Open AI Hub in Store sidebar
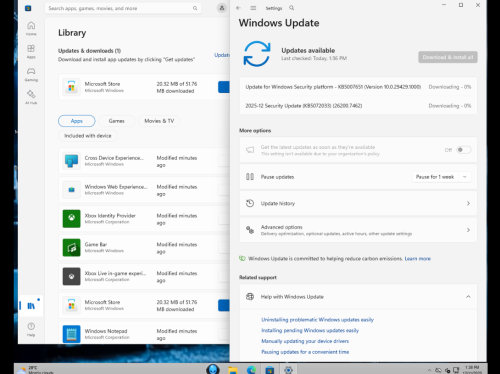Image resolution: width=500 pixels, height=374 pixels. click(31, 97)
